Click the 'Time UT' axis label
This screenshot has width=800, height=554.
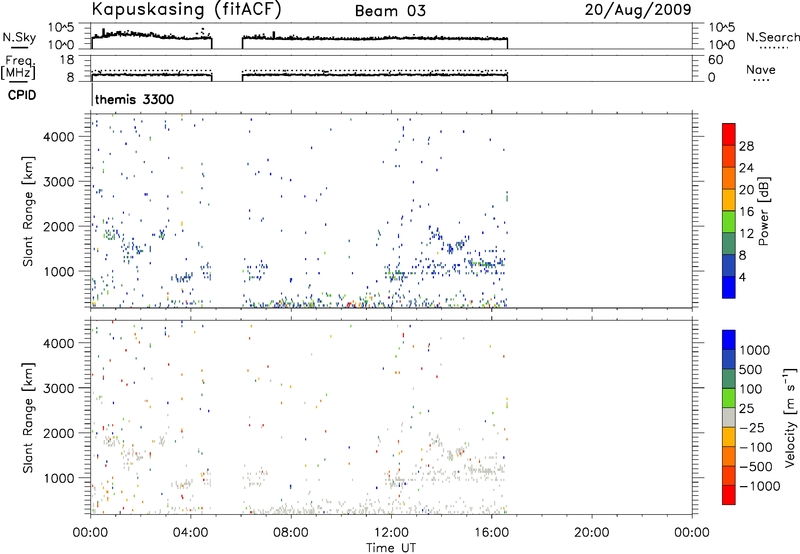click(391, 548)
